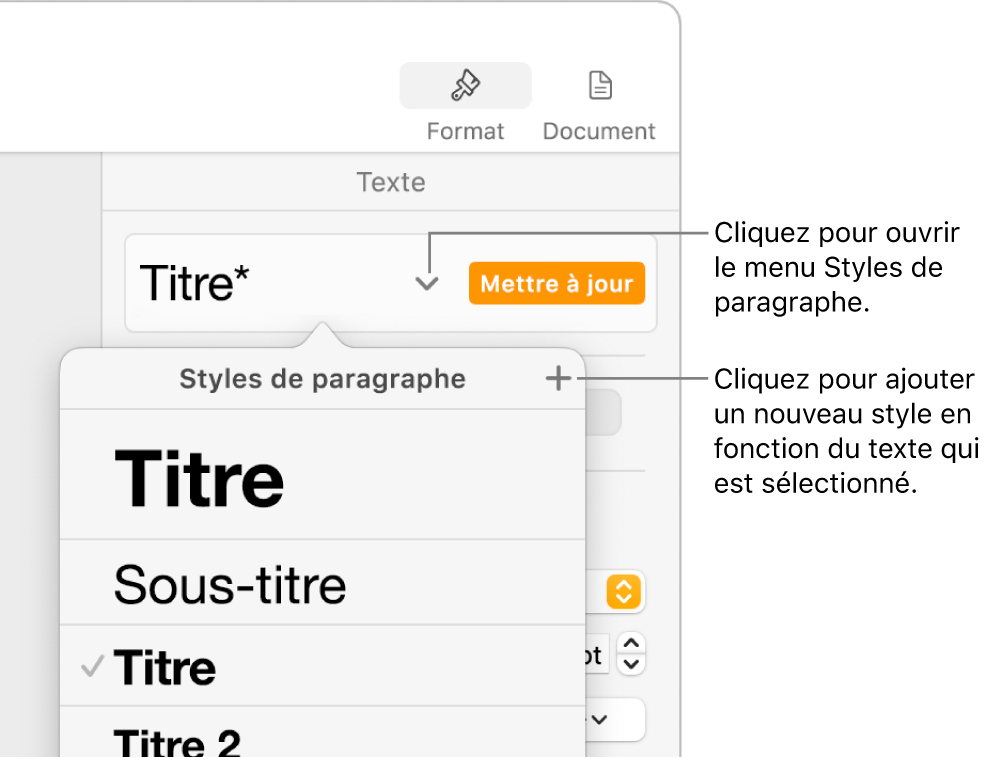This screenshot has width=996, height=758.
Task: Select the Texte tab in sidebar
Action: coord(391,182)
